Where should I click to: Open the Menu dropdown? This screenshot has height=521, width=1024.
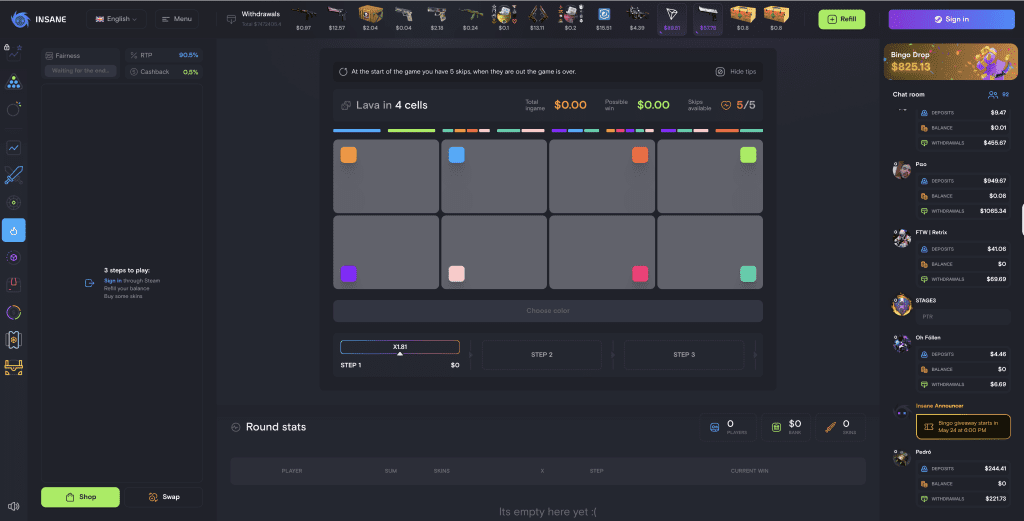[176, 19]
